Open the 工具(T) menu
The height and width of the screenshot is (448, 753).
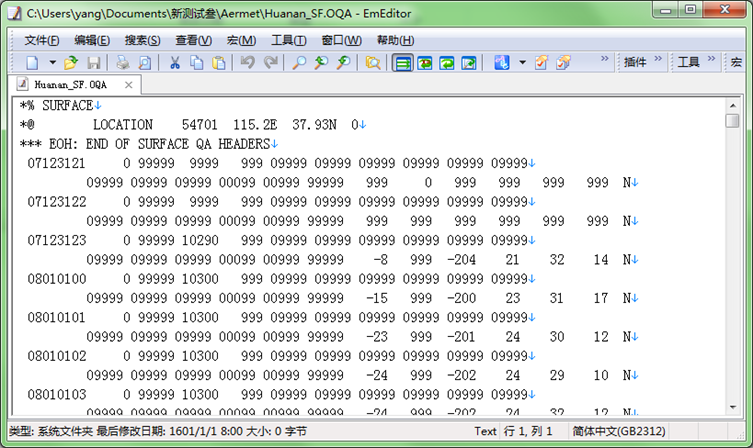point(288,40)
